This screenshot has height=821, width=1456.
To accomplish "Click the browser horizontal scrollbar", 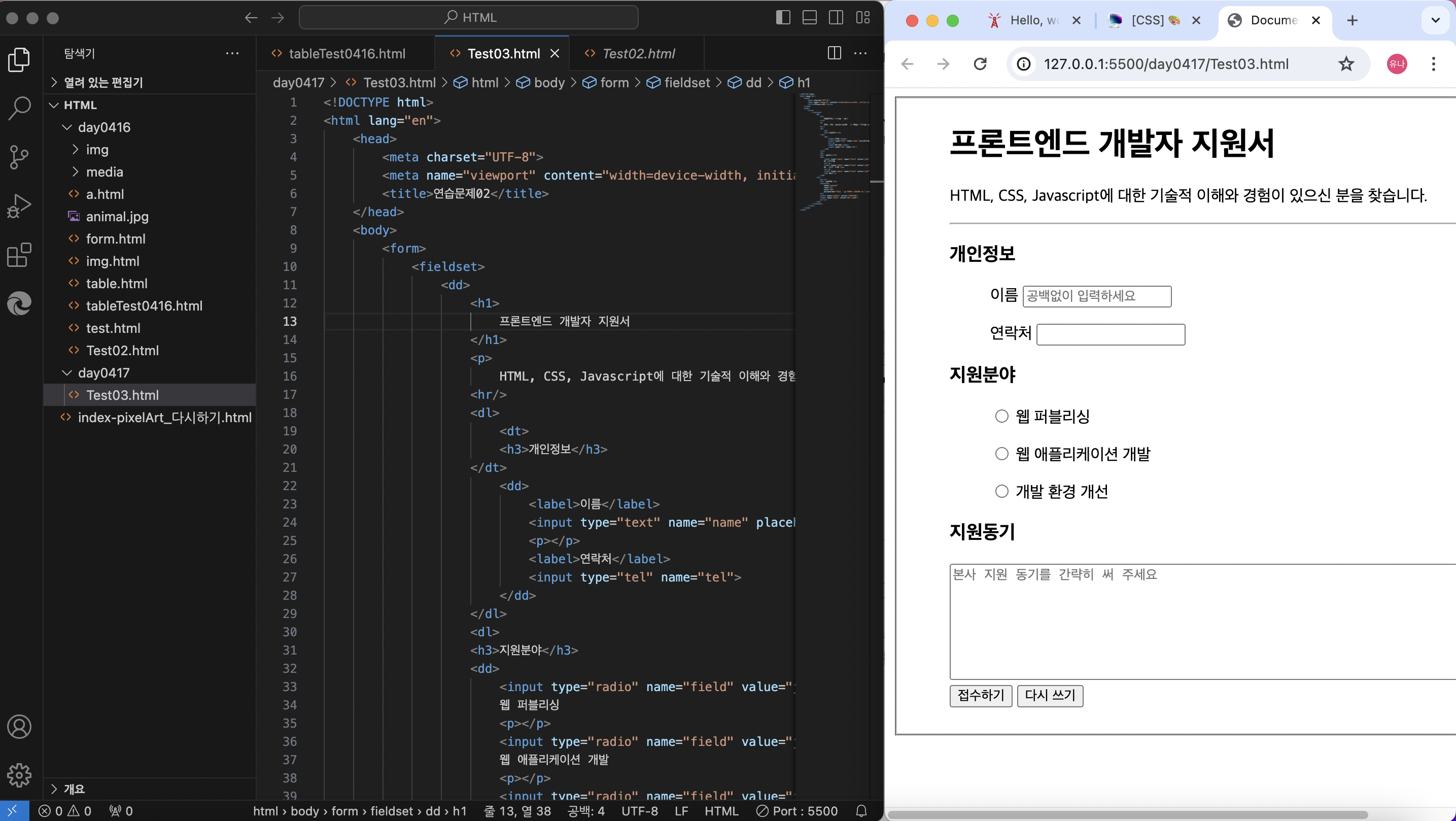I will click(1128, 815).
